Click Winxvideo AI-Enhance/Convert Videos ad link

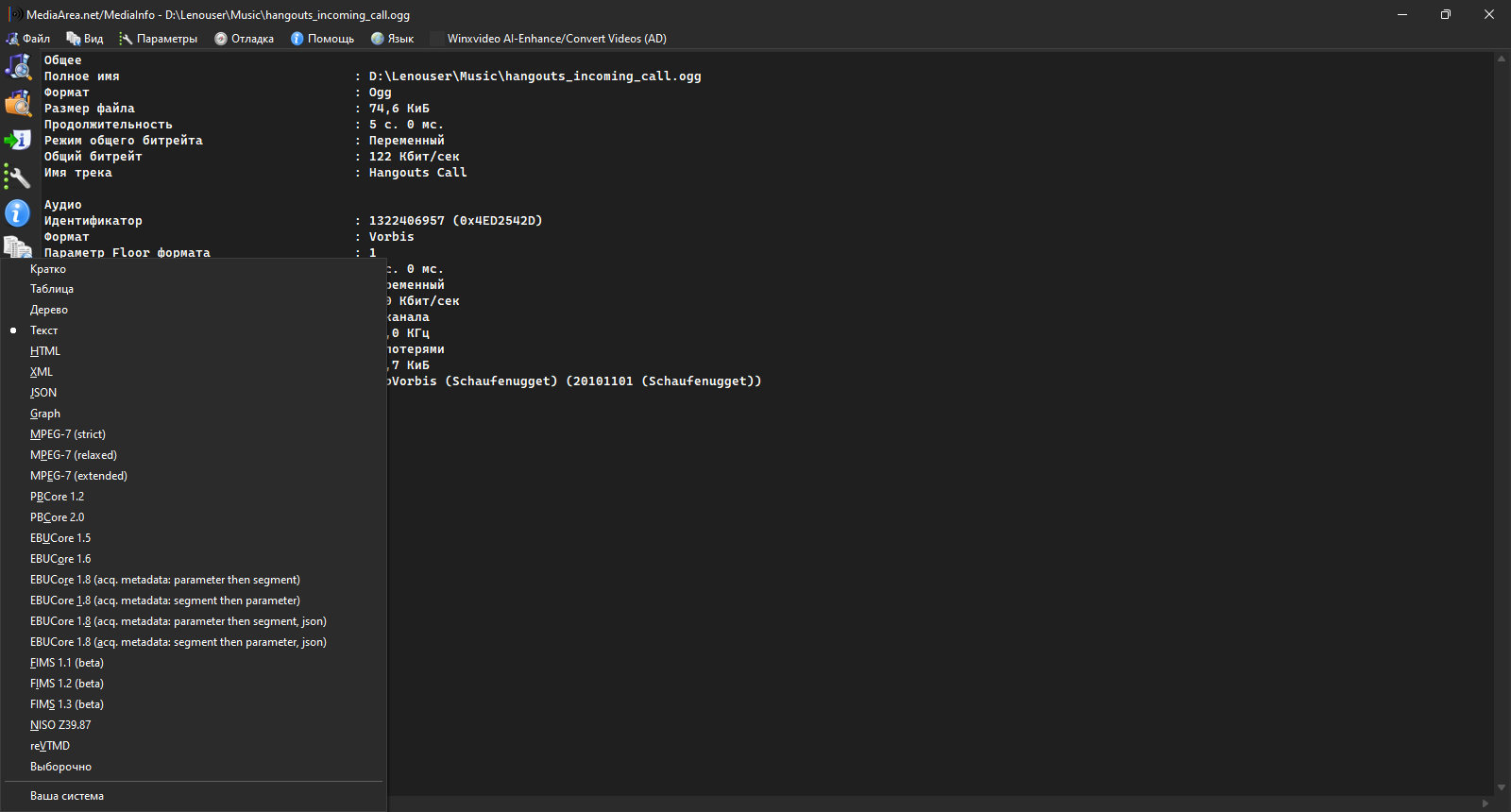click(x=556, y=39)
